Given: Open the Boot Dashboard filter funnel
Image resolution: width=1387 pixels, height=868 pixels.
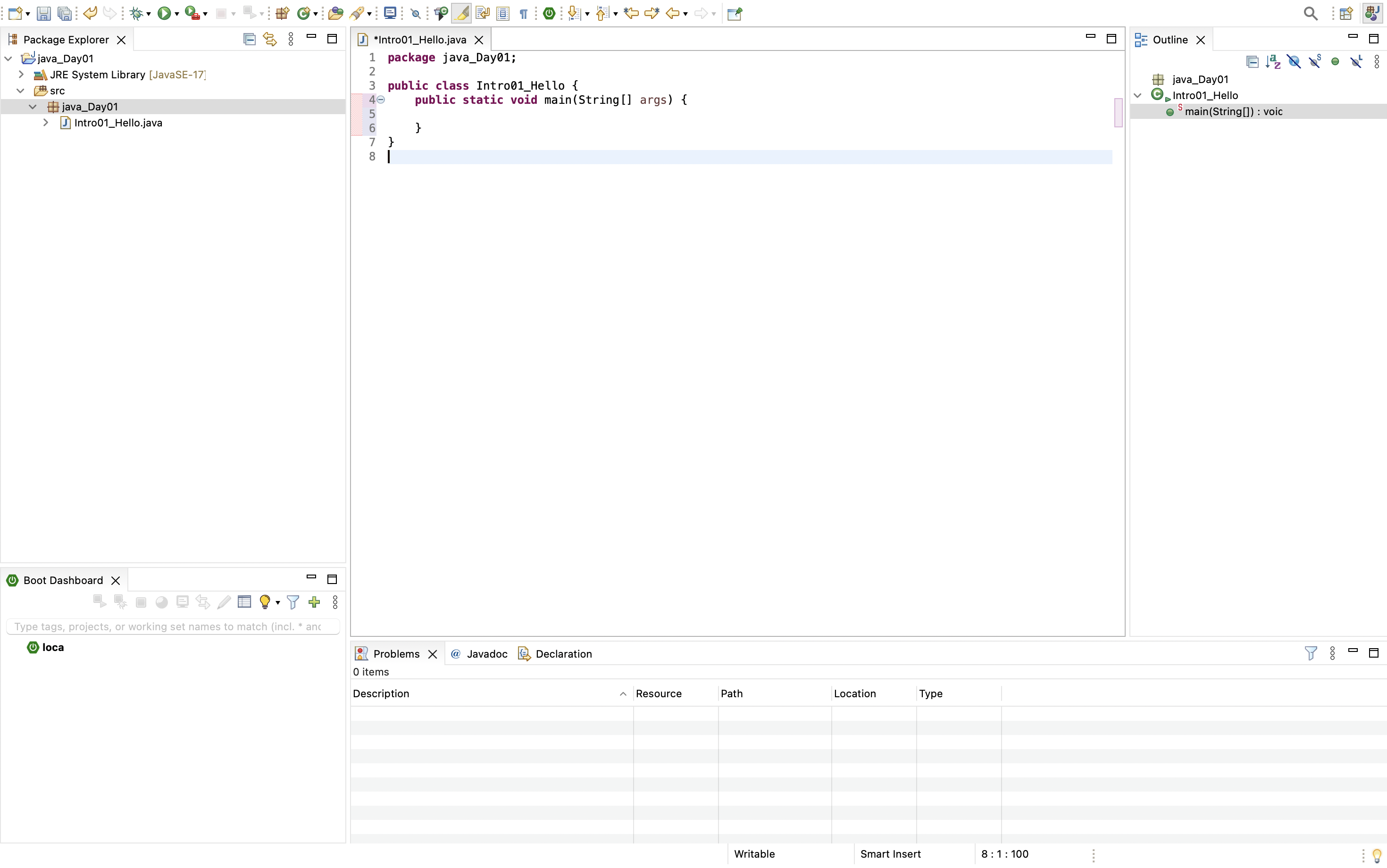Looking at the screenshot, I should [293, 601].
